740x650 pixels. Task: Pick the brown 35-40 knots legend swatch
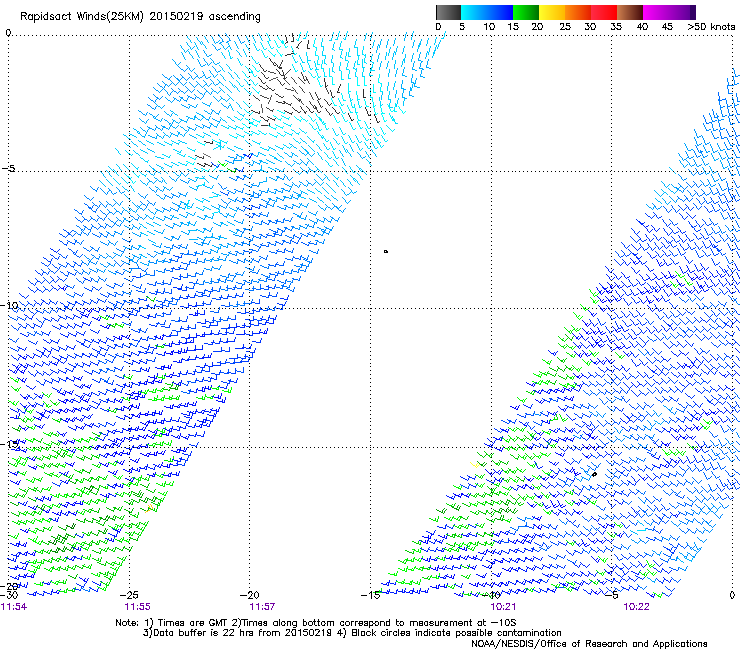coord(630,12)
